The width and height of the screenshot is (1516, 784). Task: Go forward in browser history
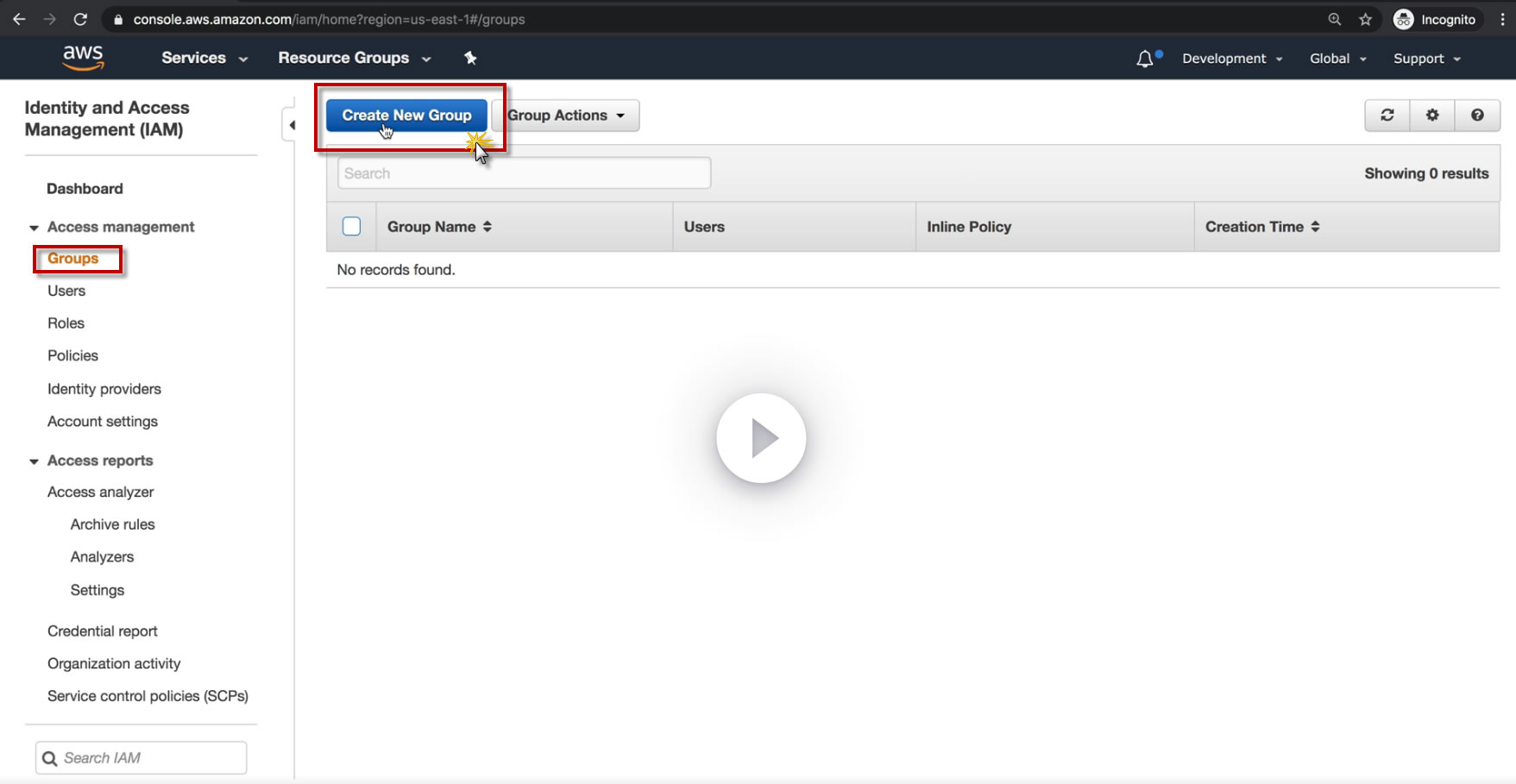[50, 19]
